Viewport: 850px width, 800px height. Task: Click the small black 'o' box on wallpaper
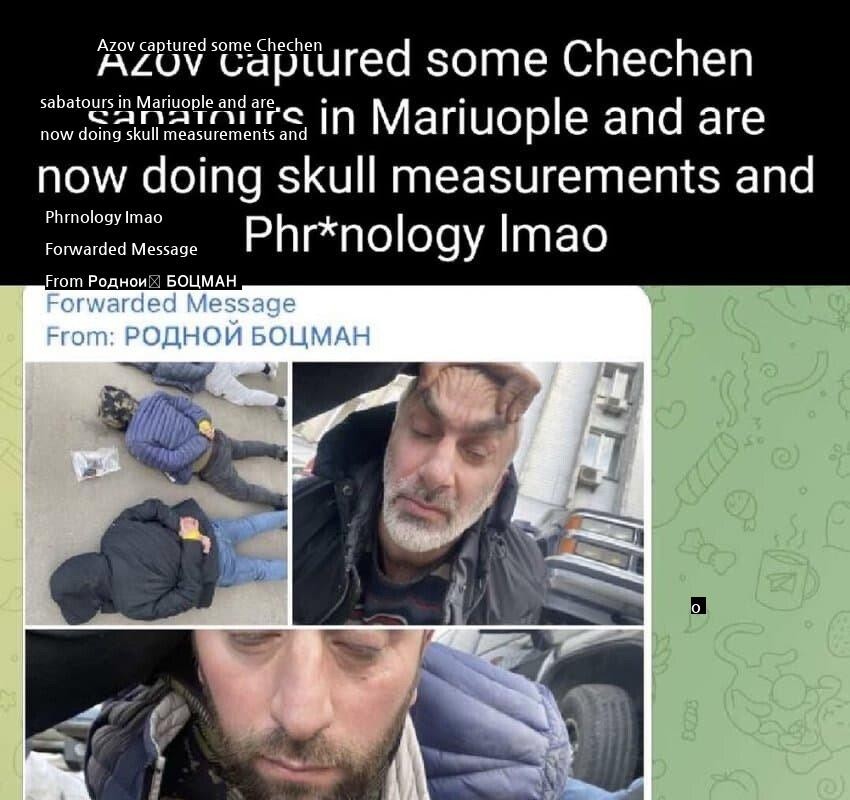pos(698,606)
